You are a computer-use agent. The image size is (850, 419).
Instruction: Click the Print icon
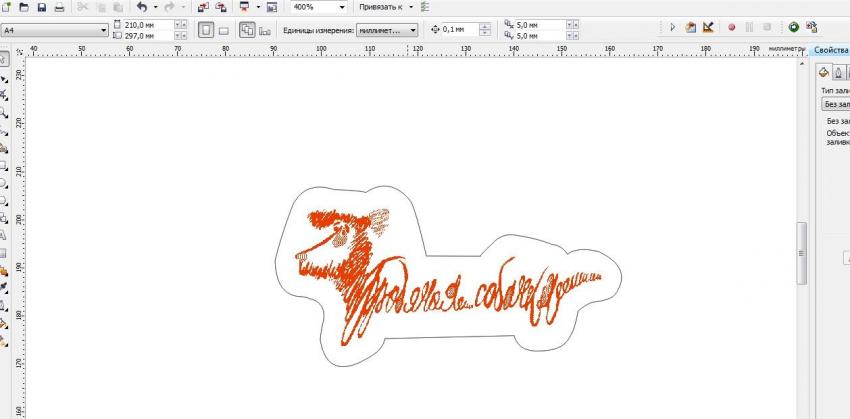[x=59, y=7]
